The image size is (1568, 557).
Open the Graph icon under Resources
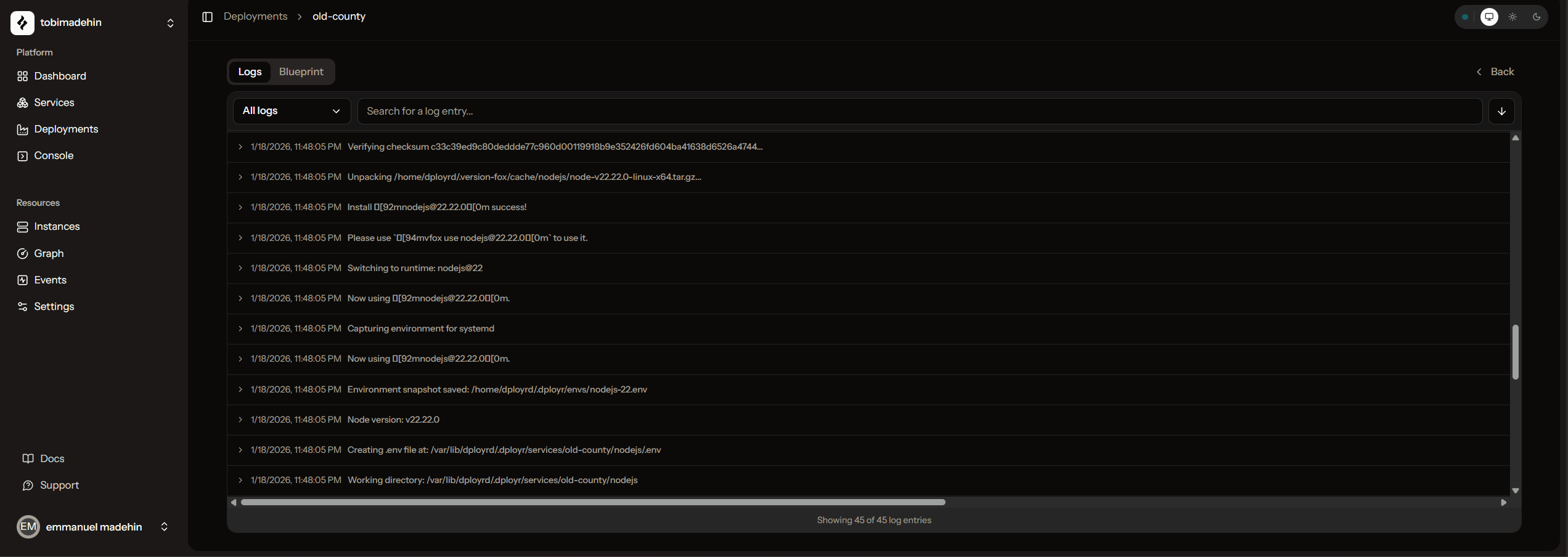pyautogui.click(x=23, y=254)
